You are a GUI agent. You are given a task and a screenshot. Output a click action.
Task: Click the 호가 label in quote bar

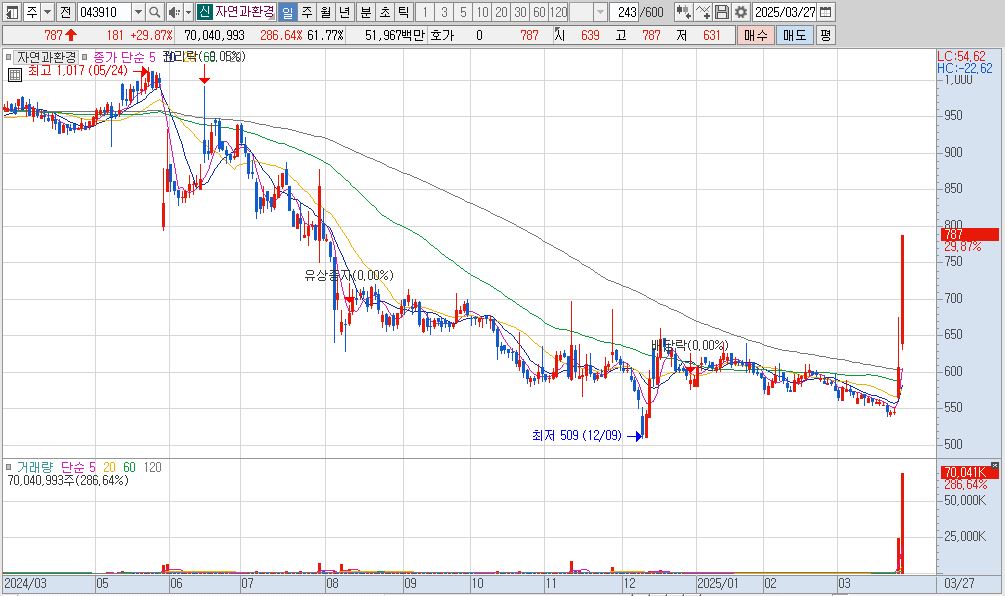point(442,35)
